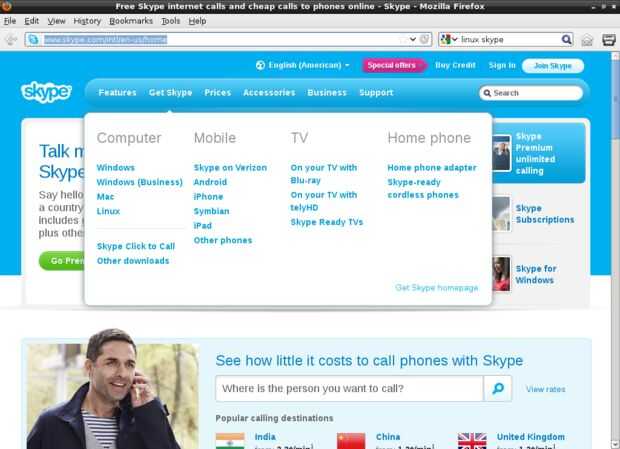Open the Edit menu
This screenshot has width=620, height=449.
tap(32, 21)
